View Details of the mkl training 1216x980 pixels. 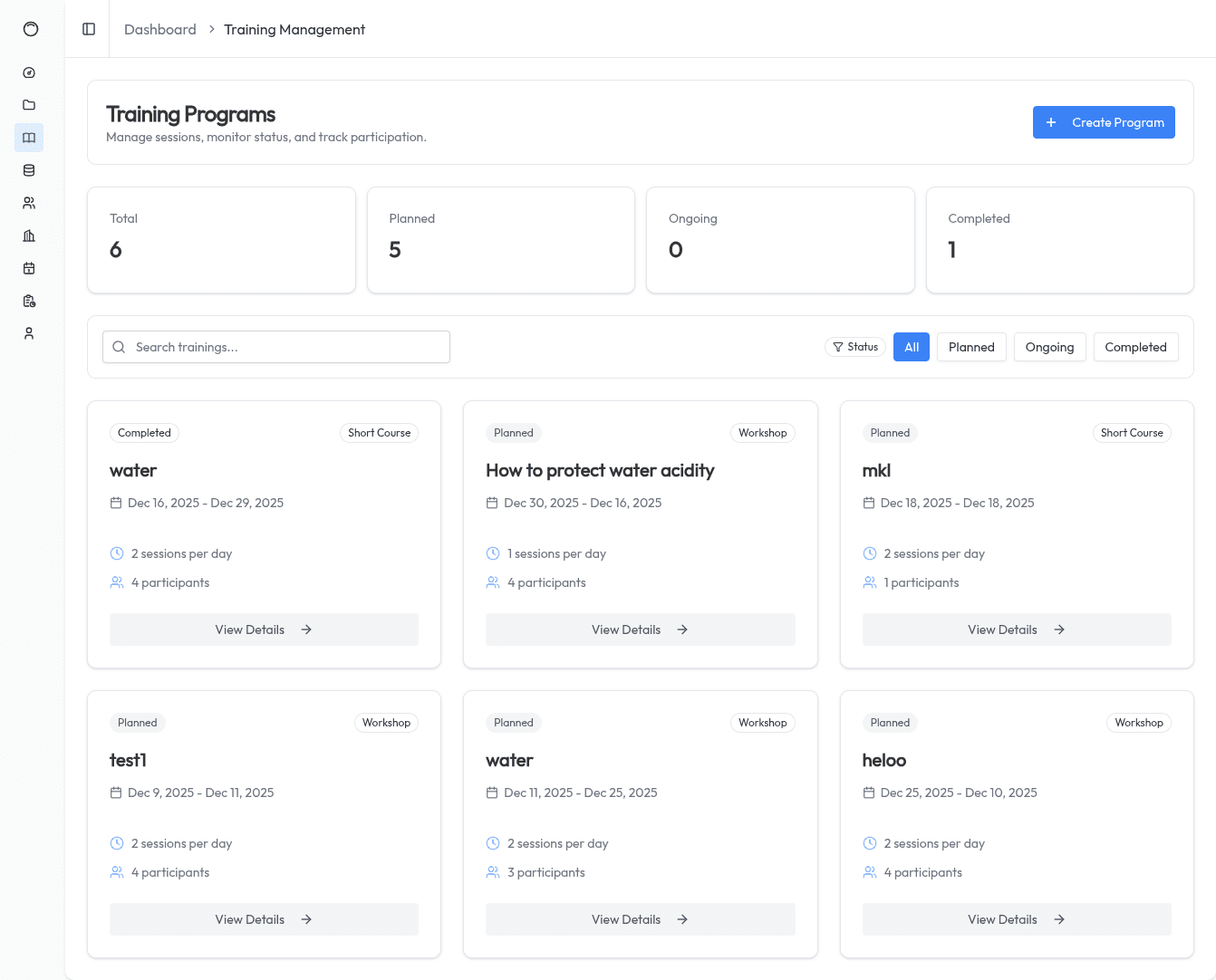[1016, 629]
